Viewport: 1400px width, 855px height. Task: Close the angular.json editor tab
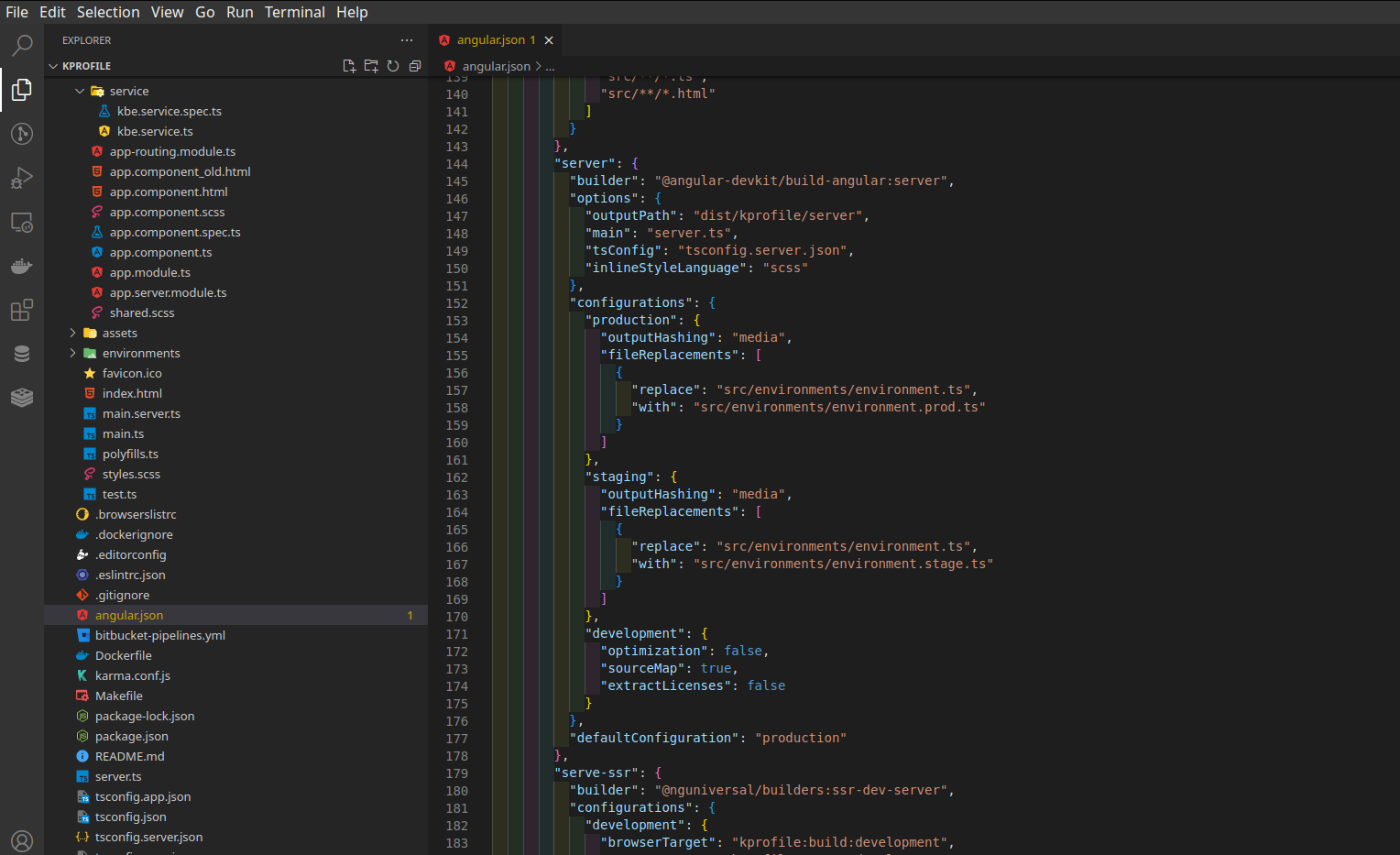549,40
